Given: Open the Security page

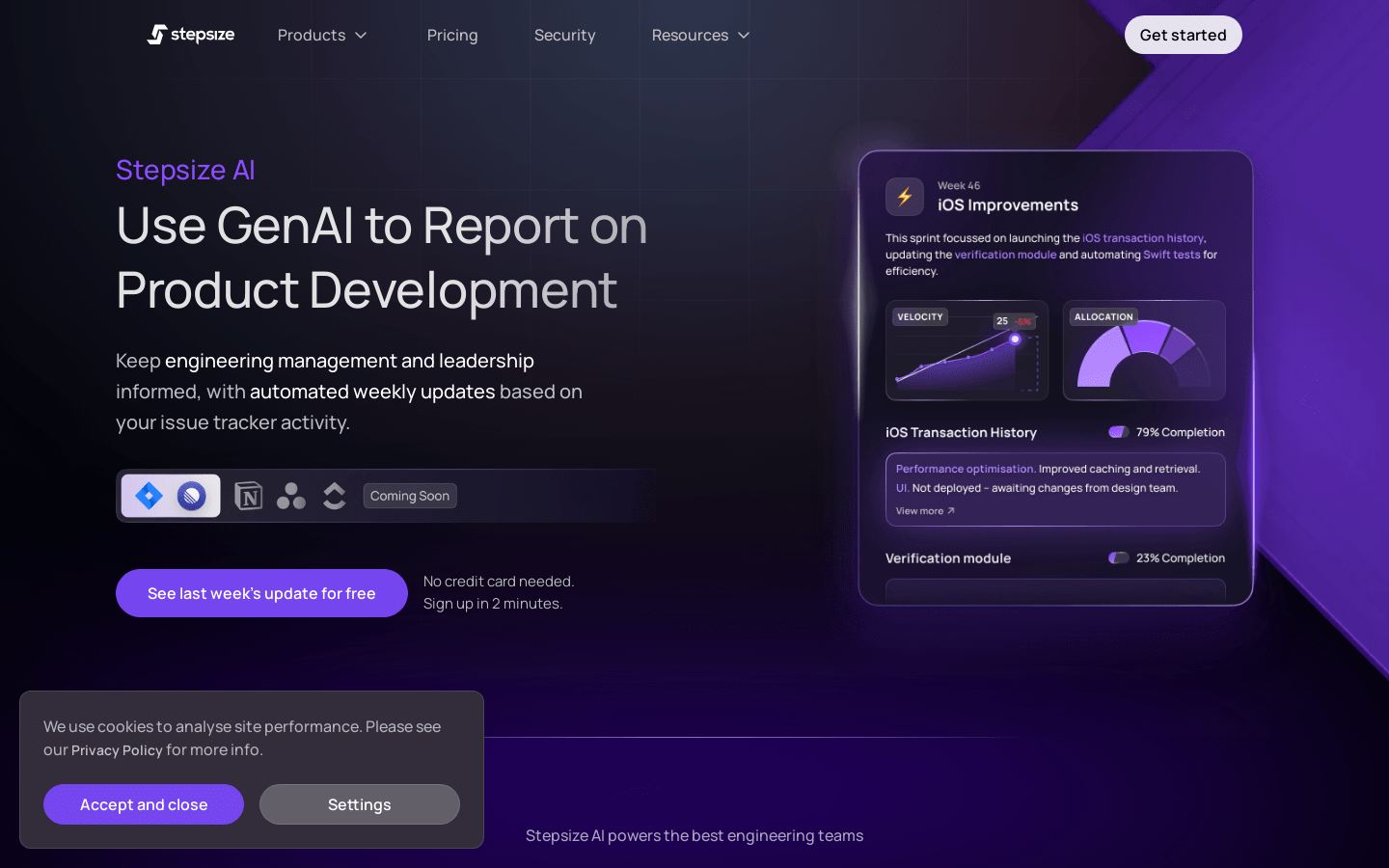Looking at the screenshot, I should pos(565,36).
